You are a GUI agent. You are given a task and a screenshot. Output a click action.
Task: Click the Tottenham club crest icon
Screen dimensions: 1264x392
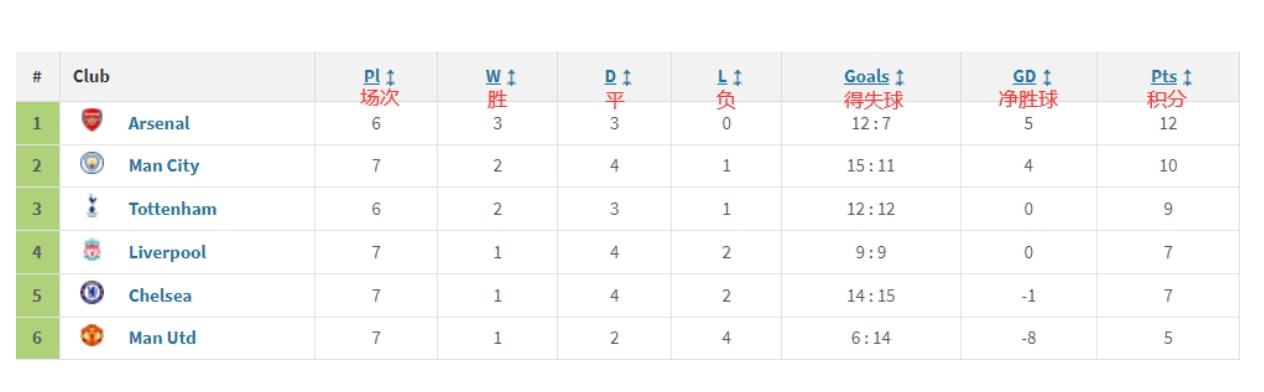coord(92,208)
